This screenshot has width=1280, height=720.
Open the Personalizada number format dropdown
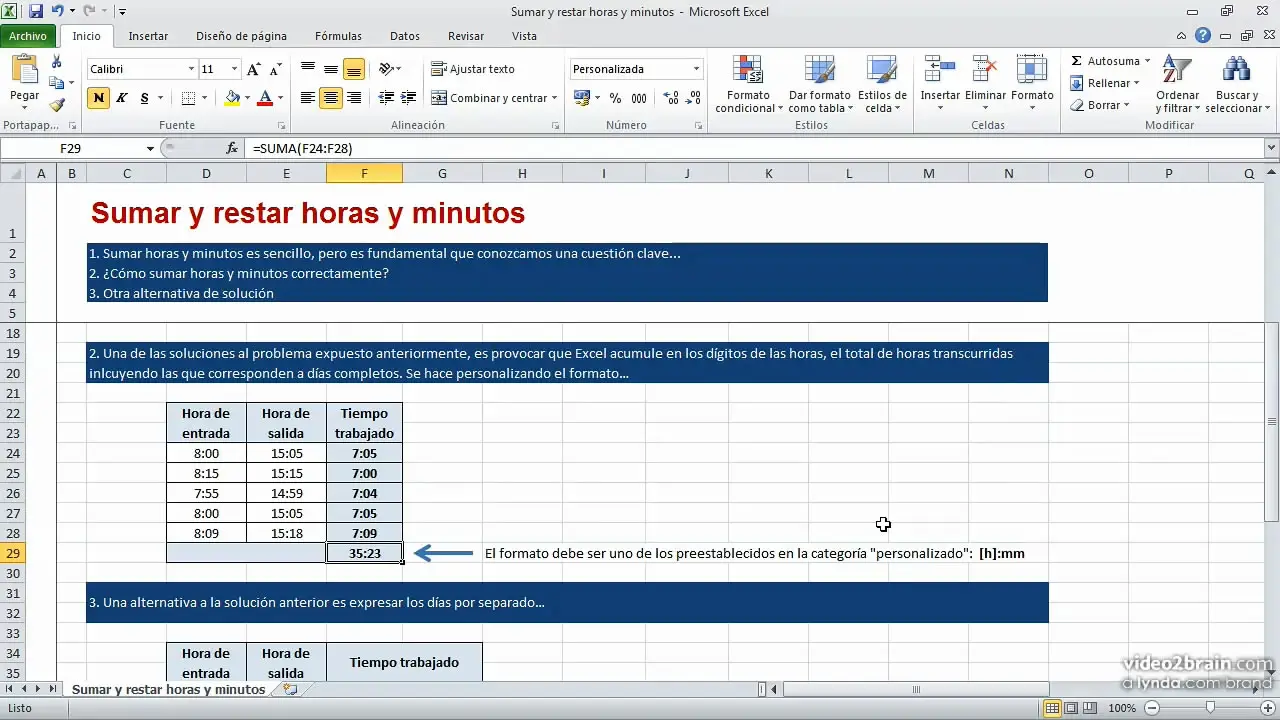coord(697,69)
